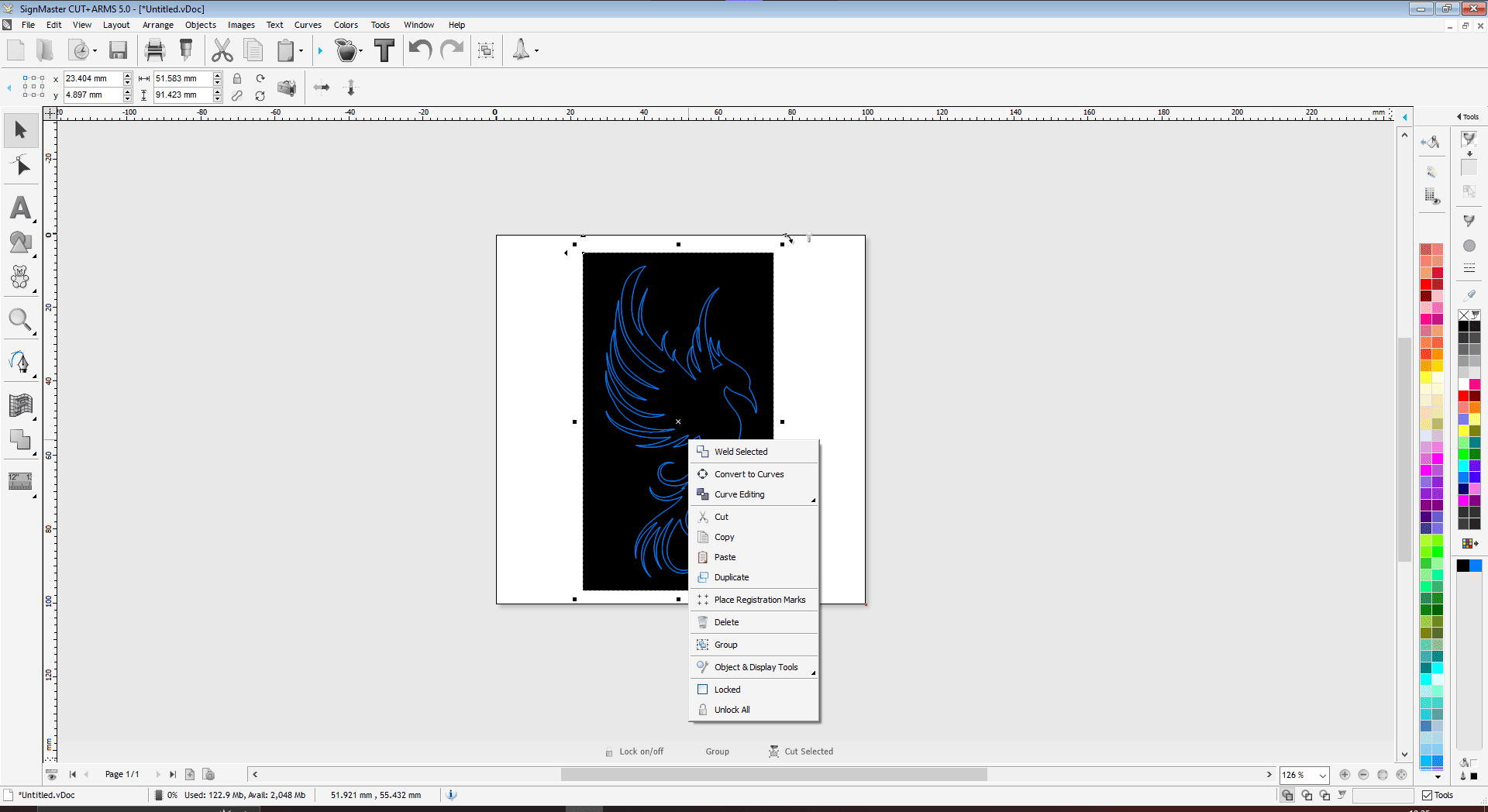Select the teddy bear clipart tool

(x=21, y=277)
